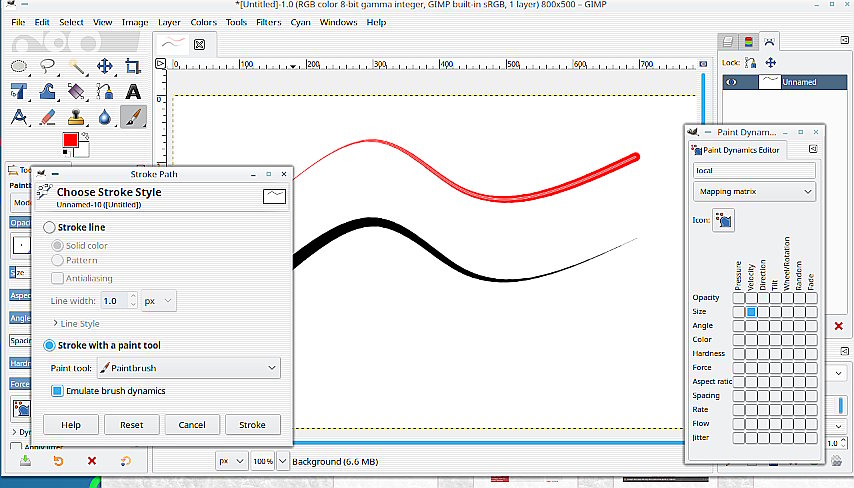The height and width of the screenshot is (488, 854).
Task: Select the Eraser tool
Action: (48, 117)
